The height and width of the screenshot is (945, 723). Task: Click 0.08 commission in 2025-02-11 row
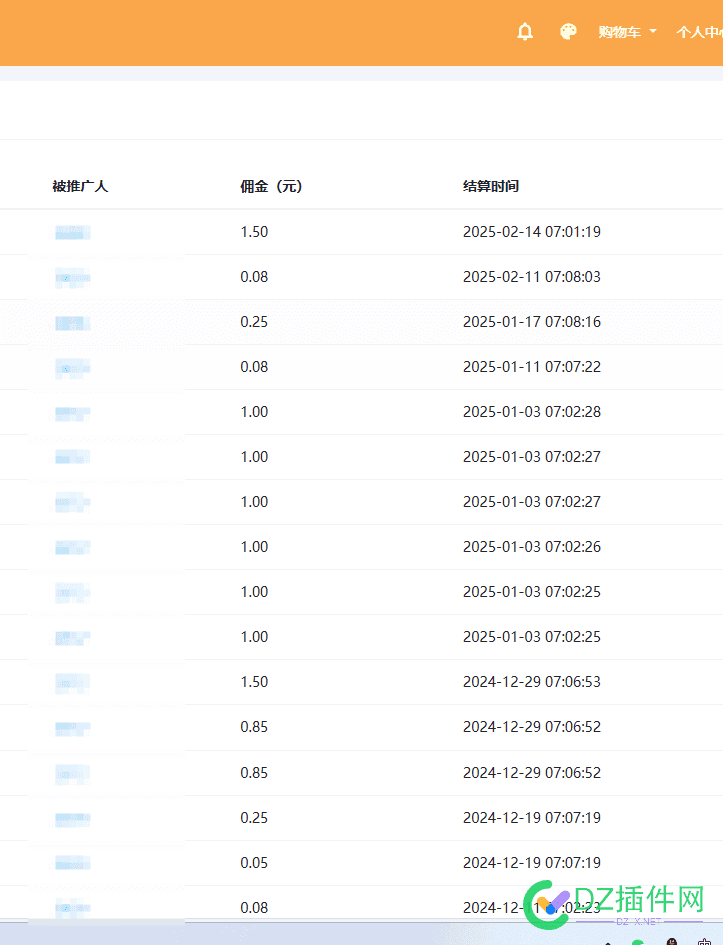[x=254, y=277]
